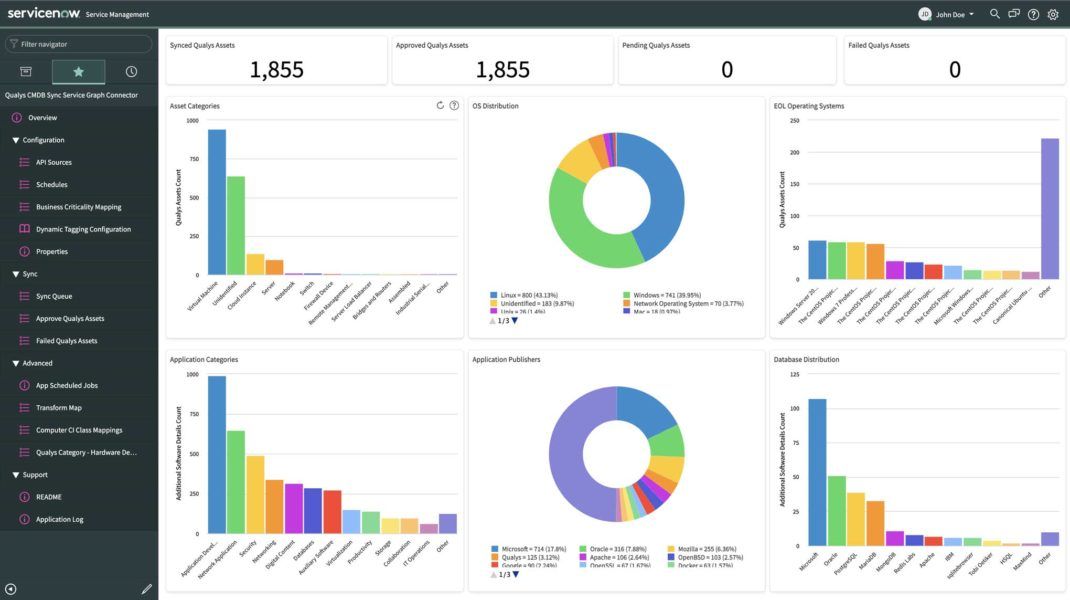Switch to the Favorites star tab
Screen dimensions: 1070x600
78,72
